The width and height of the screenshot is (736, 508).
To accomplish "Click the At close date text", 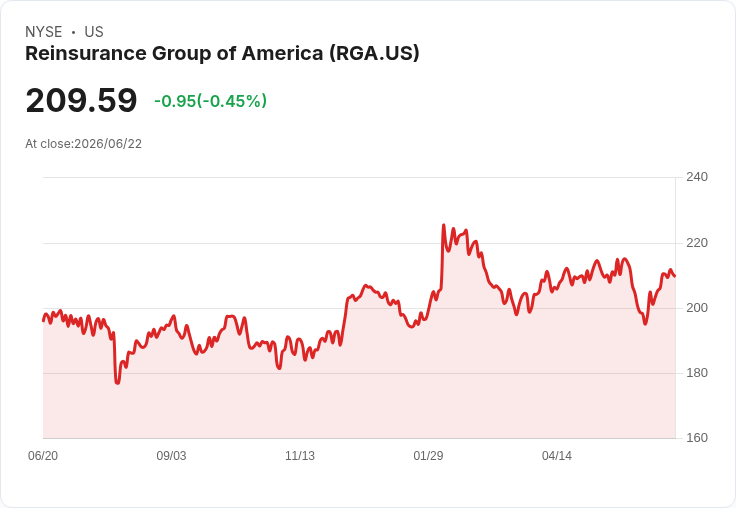I will (84, 144).
